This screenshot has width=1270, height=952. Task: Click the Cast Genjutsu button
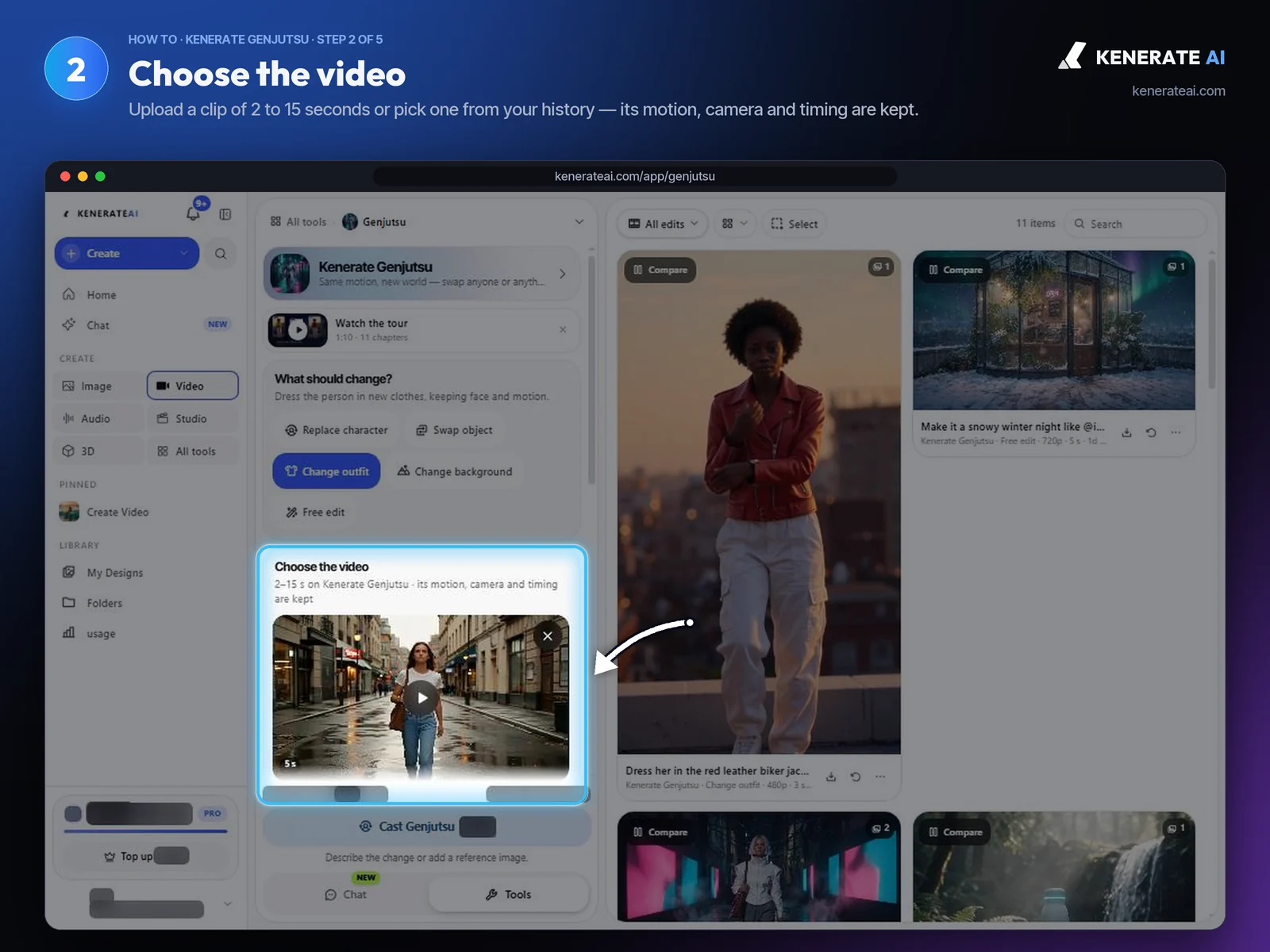[x=427, y=827]
